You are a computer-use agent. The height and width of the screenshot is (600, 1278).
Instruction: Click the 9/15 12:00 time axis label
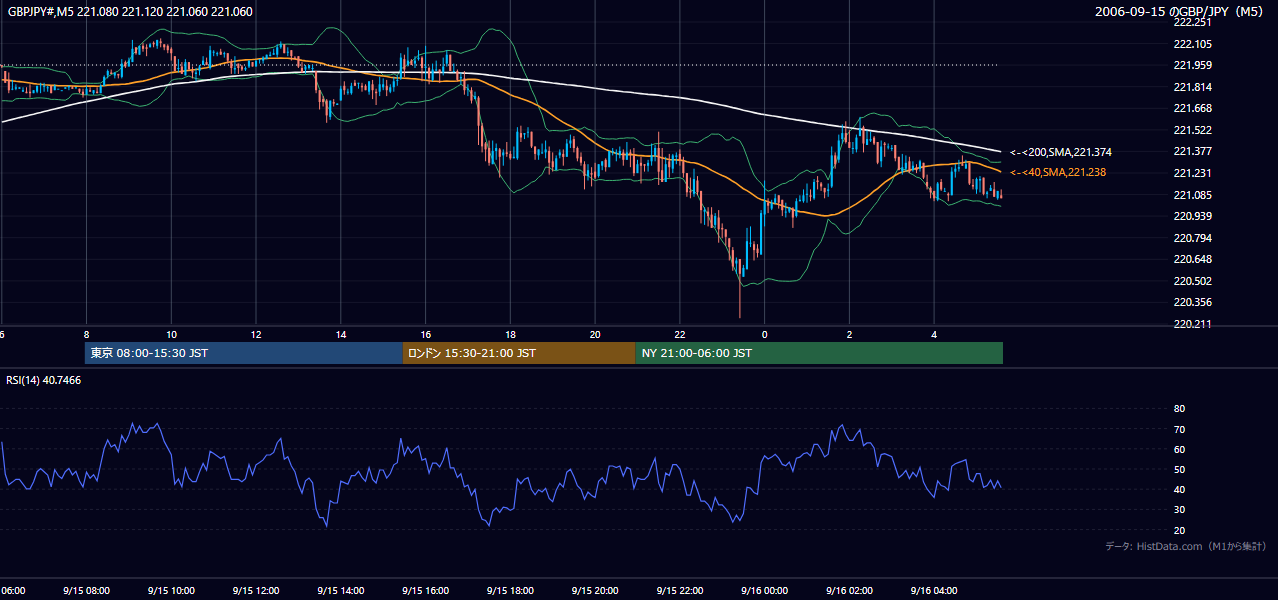pyautogui.click(x=256, y=590)
